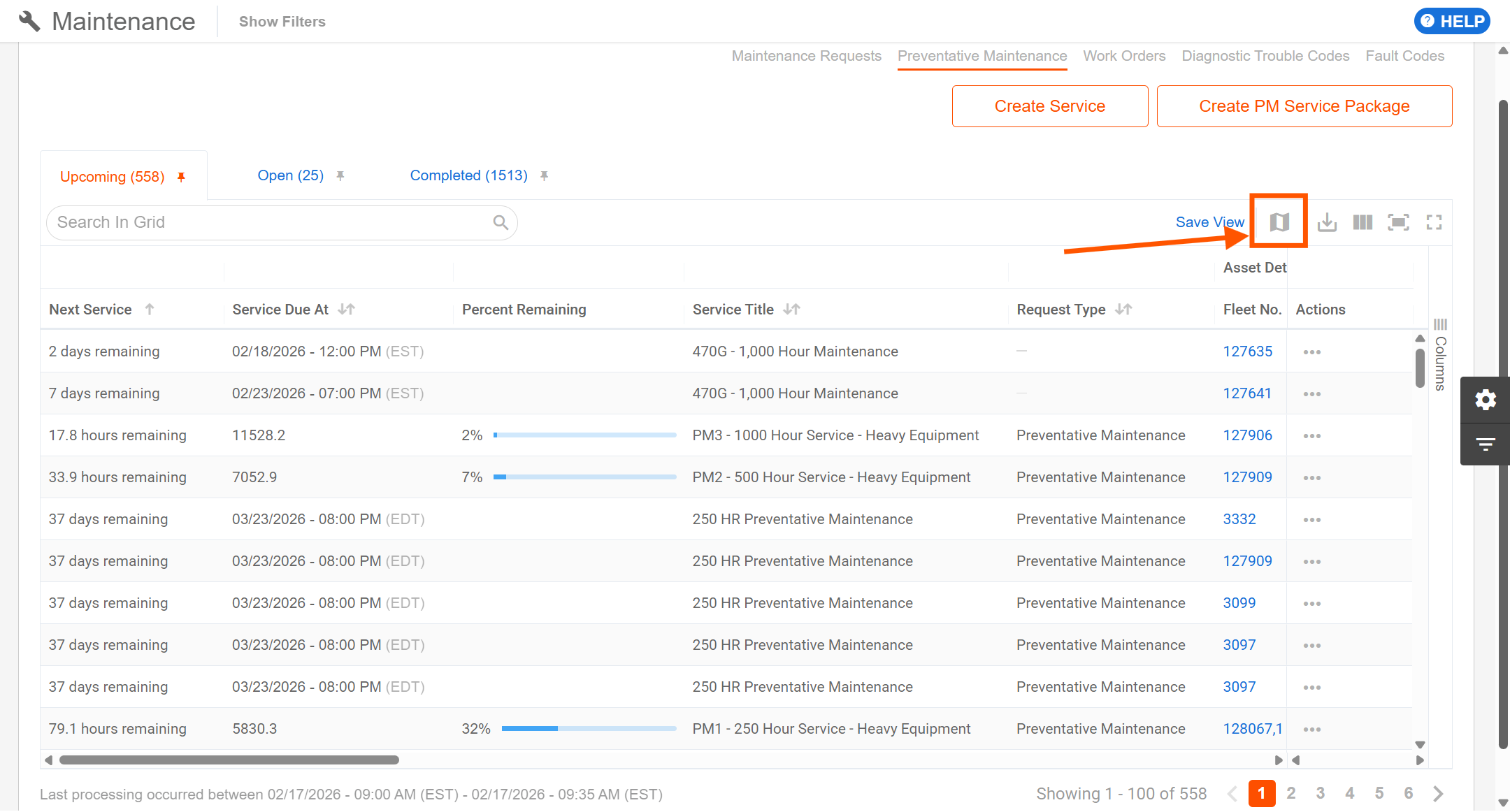Open the actions menu for fleet 127635

[x=1311, y=351]
